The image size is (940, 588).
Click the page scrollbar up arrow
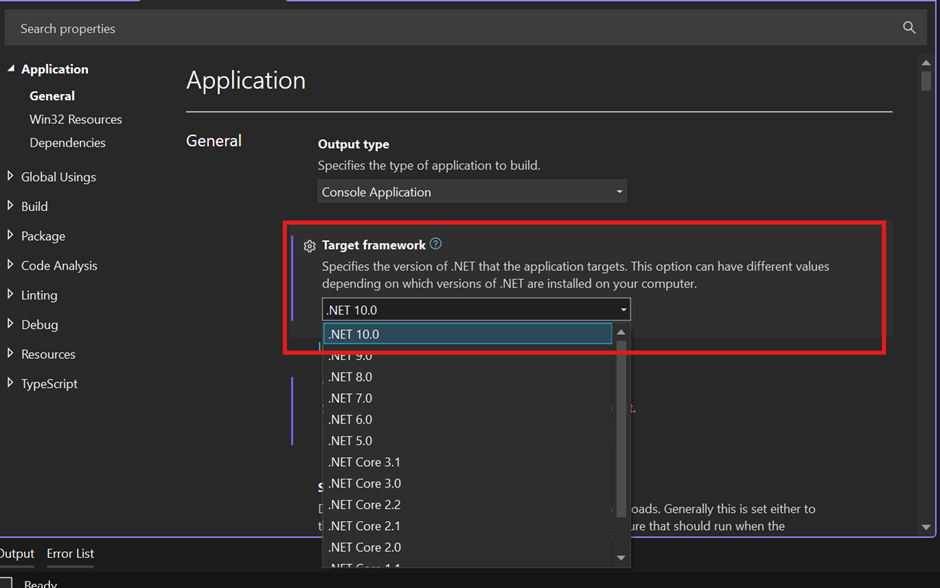(x=926, y=64)
